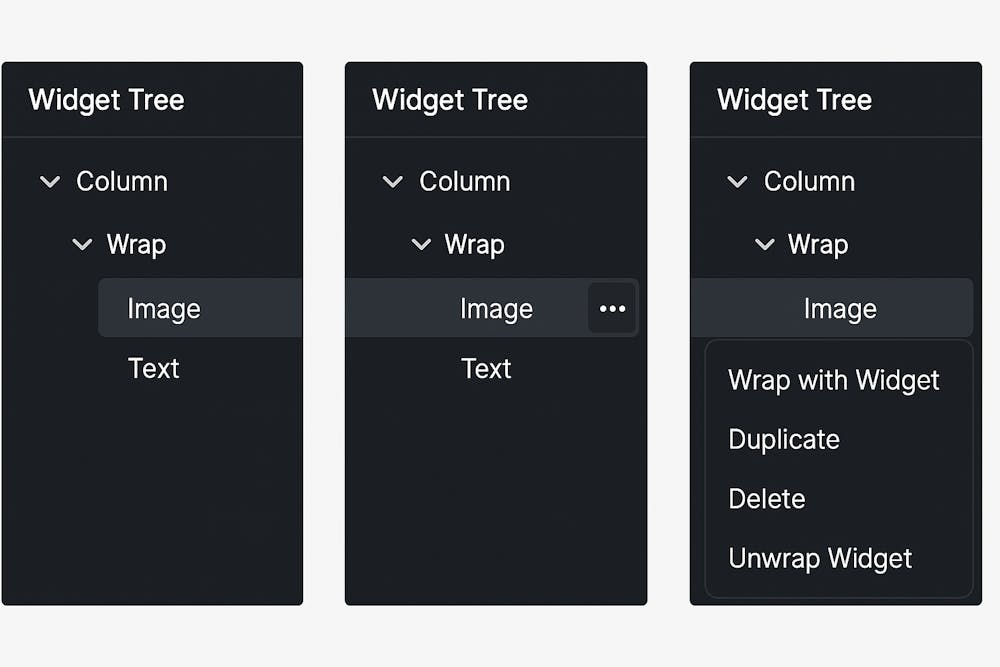1000x667 pixels.
Task: Collapse Wrap chevron in panel lacking menu and dots
Action: tap(82, 245)
